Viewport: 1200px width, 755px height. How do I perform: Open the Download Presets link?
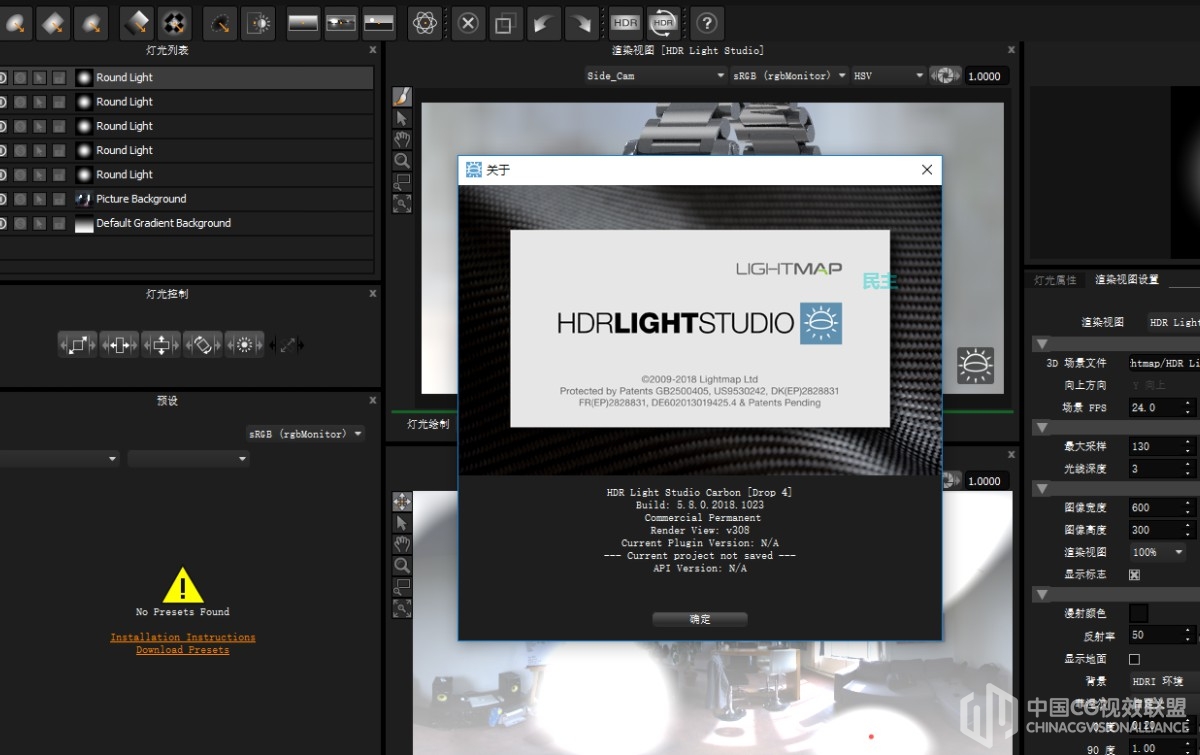[x=183, y=650]
